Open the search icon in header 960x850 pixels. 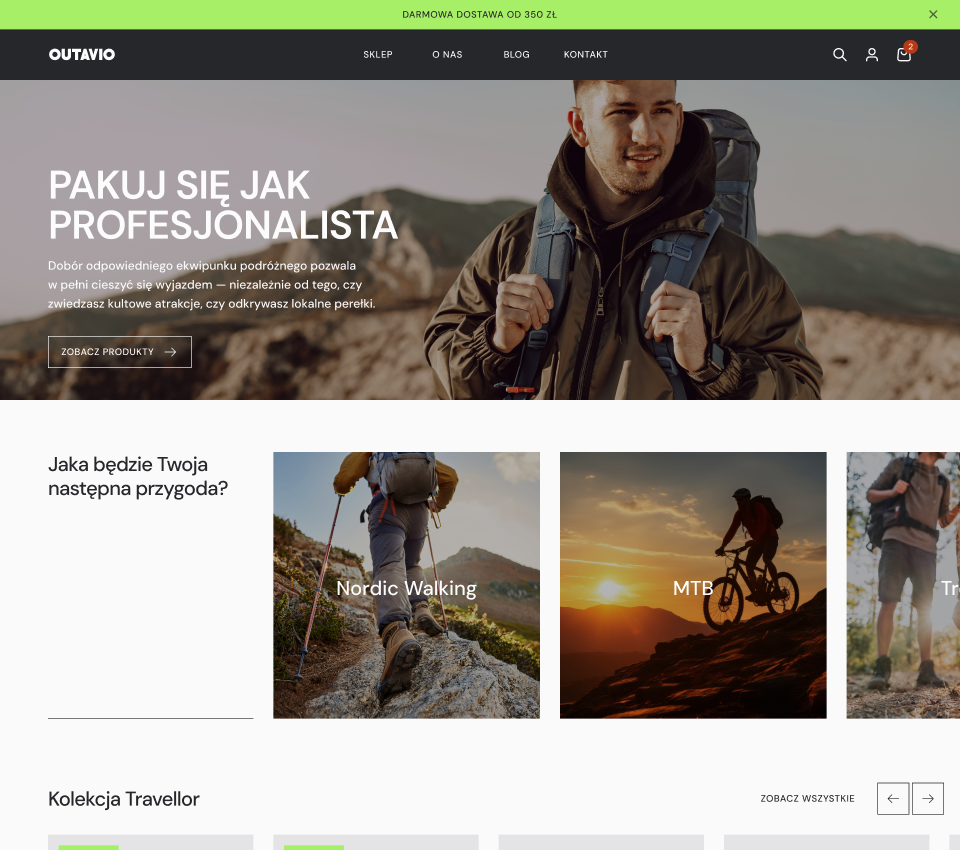(x=840, y=55)
